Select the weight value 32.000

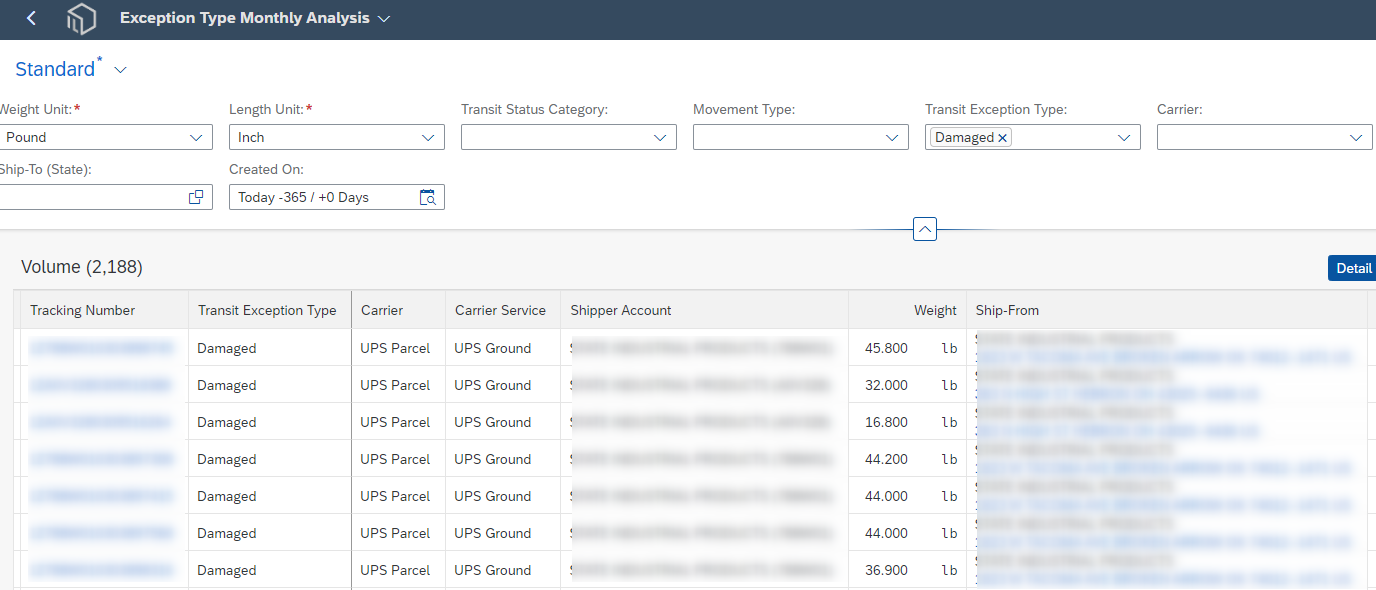point(886,385)
